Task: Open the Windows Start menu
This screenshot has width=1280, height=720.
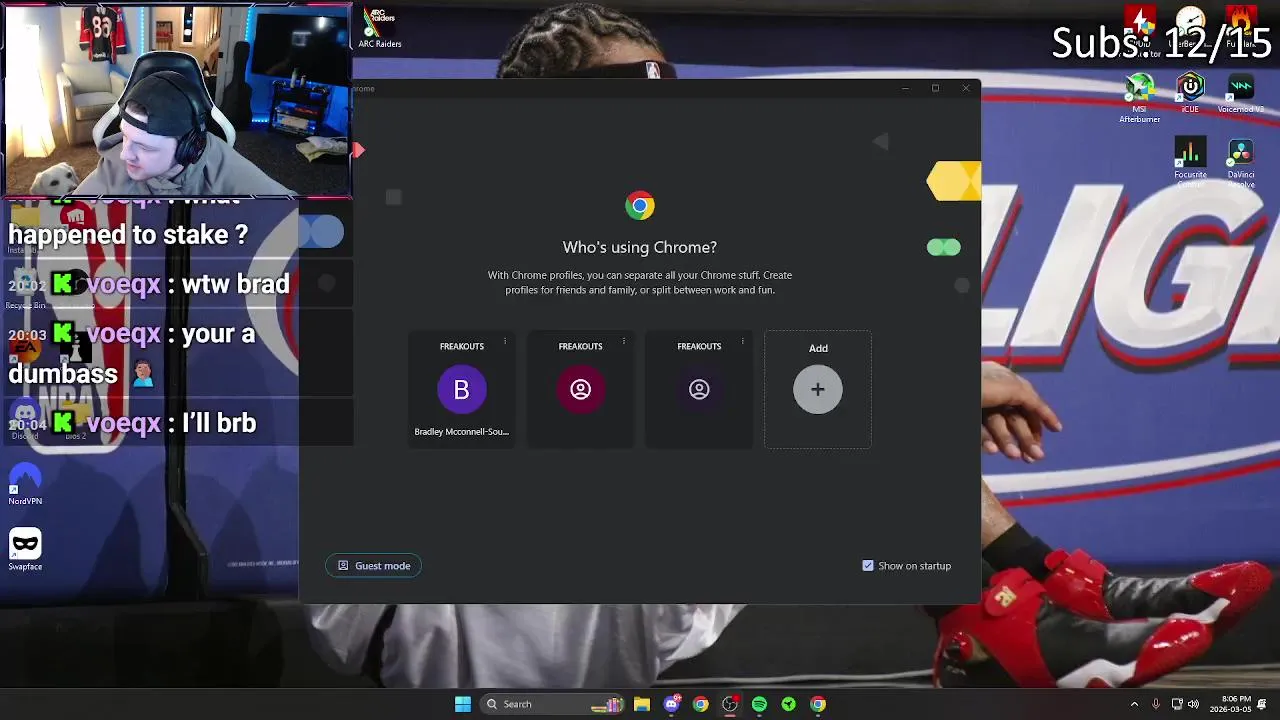Action: (463, 704)
